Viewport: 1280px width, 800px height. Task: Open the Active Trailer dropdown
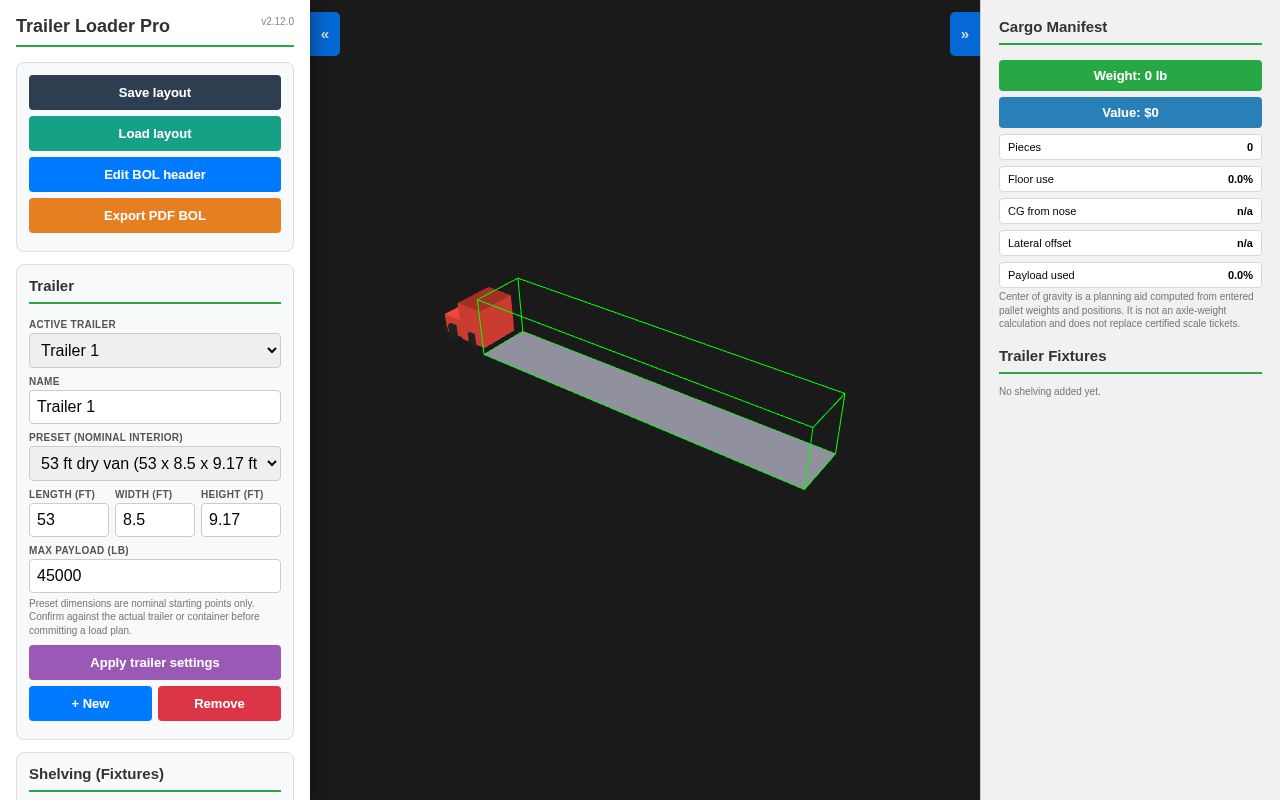pyautogui.click(x=155, y=350)
